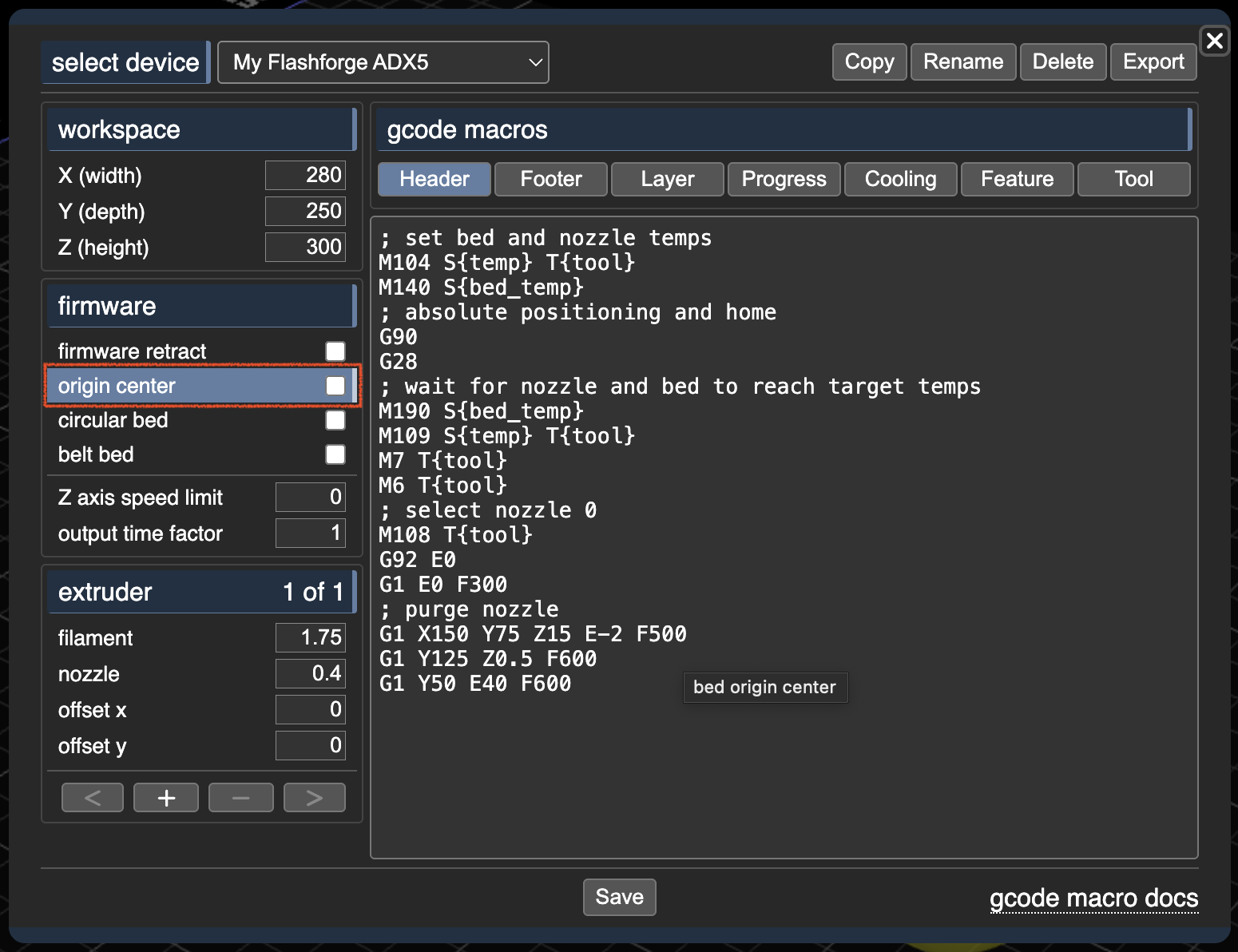Image resolution: width=1238 pixels, height=952 pixels.
Task: Show the Tool macro tab
Action: tap(1133, 179)
